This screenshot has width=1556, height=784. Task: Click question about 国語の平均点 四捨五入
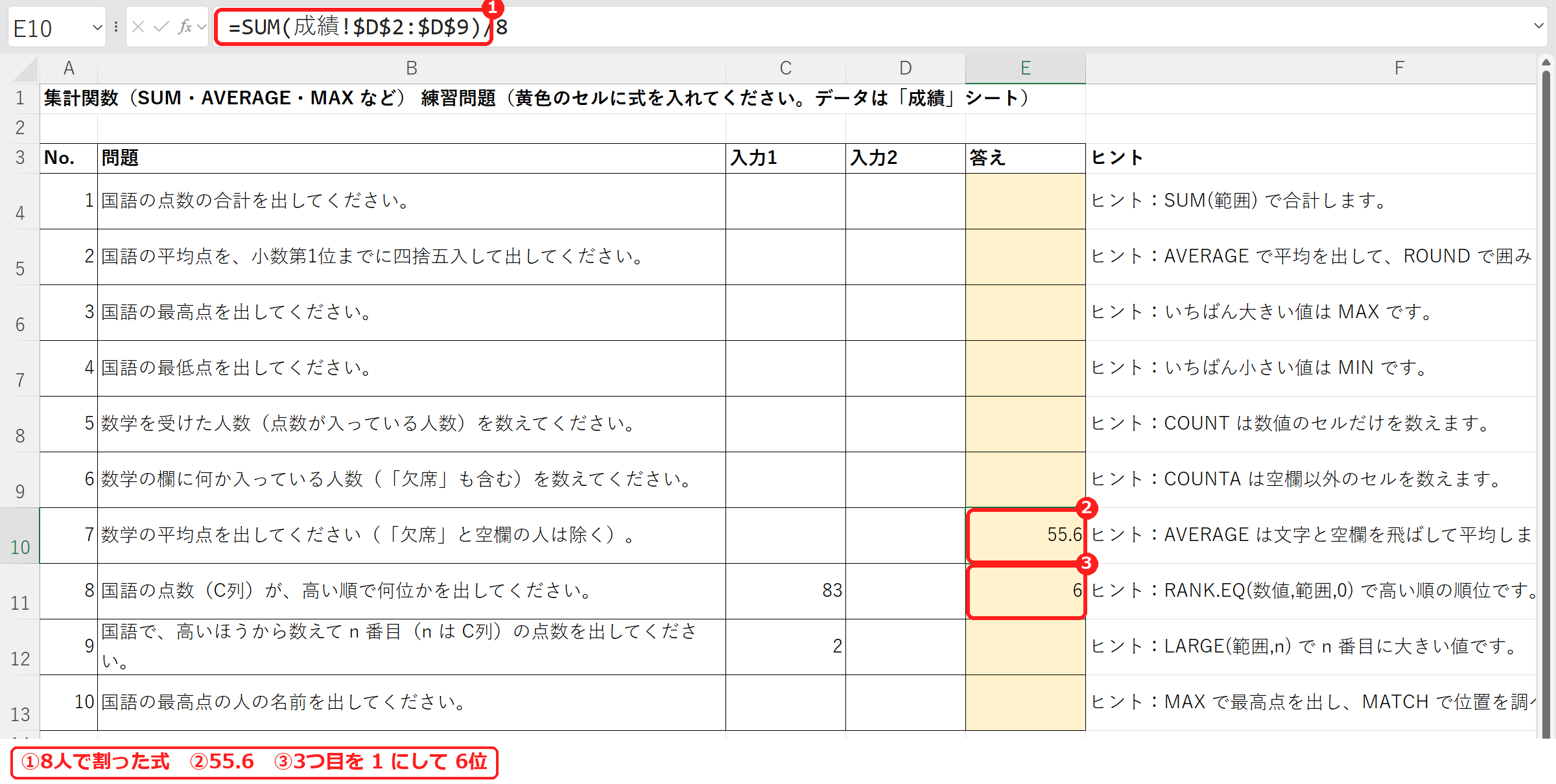pyautogui.click(x=412, y=257)
